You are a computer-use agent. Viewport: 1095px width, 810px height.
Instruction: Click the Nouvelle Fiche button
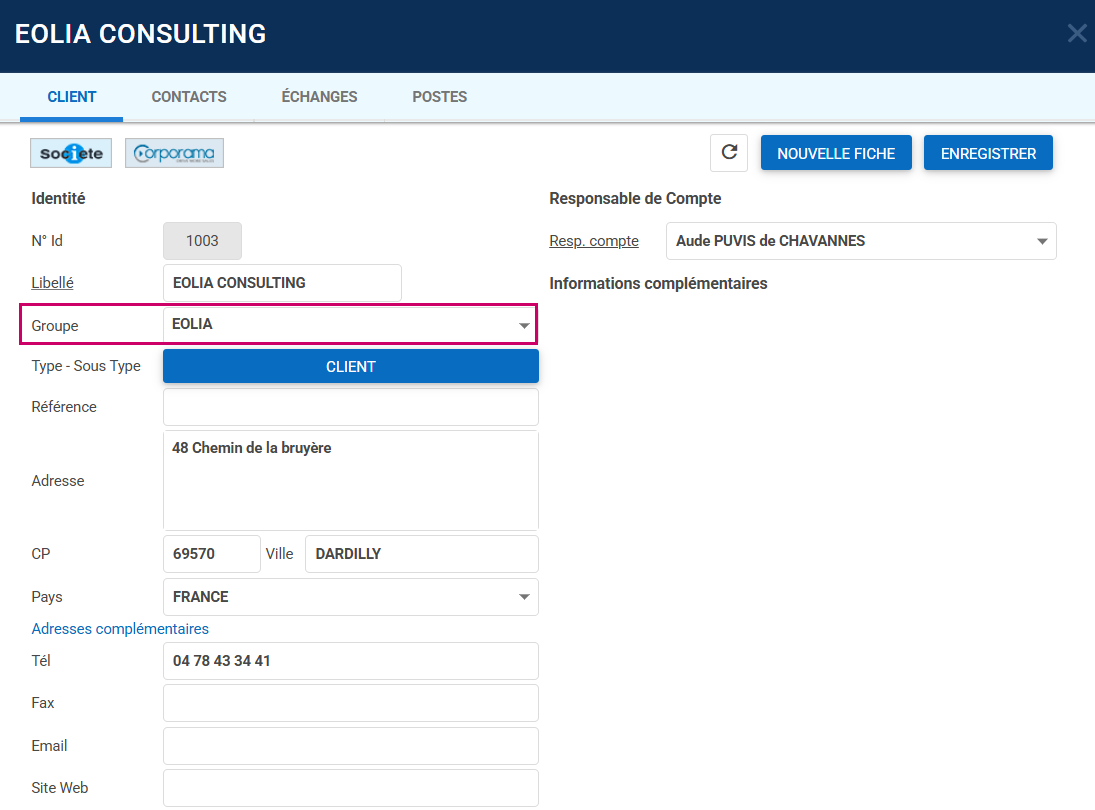click(836, 153)
